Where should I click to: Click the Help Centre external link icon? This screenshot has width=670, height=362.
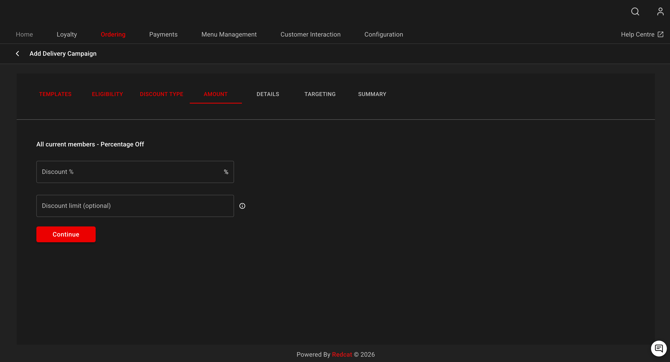point(660,34)
